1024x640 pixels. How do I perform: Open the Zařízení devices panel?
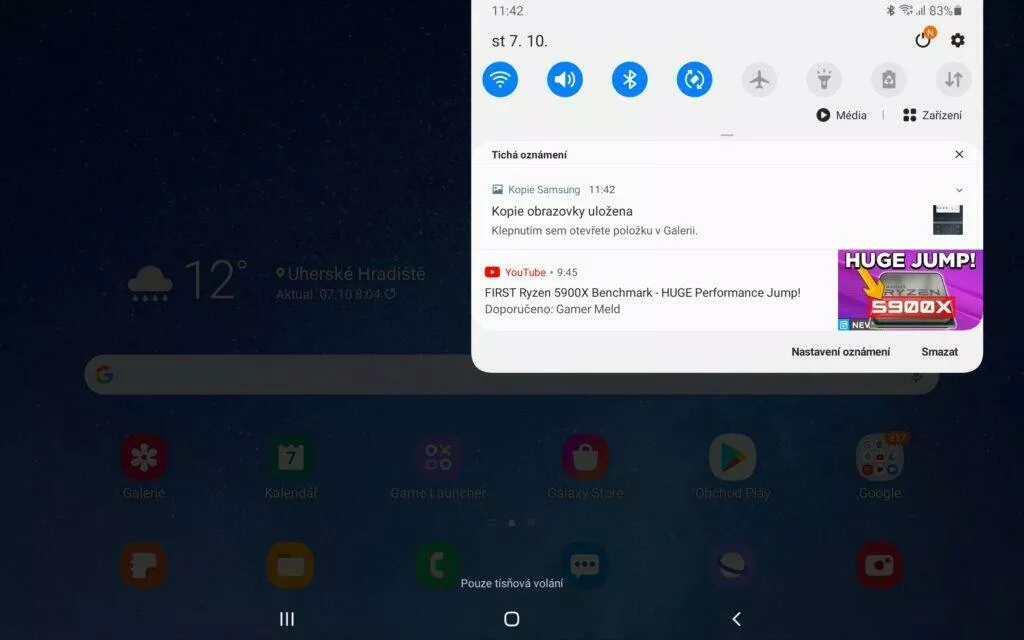[x=932, y=115]
